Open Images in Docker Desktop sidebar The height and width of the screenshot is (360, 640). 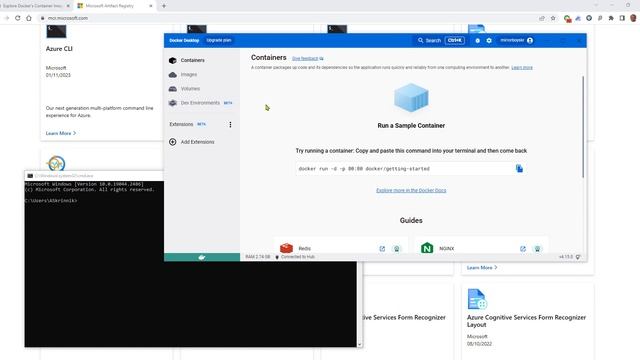[x=189, y=75]
